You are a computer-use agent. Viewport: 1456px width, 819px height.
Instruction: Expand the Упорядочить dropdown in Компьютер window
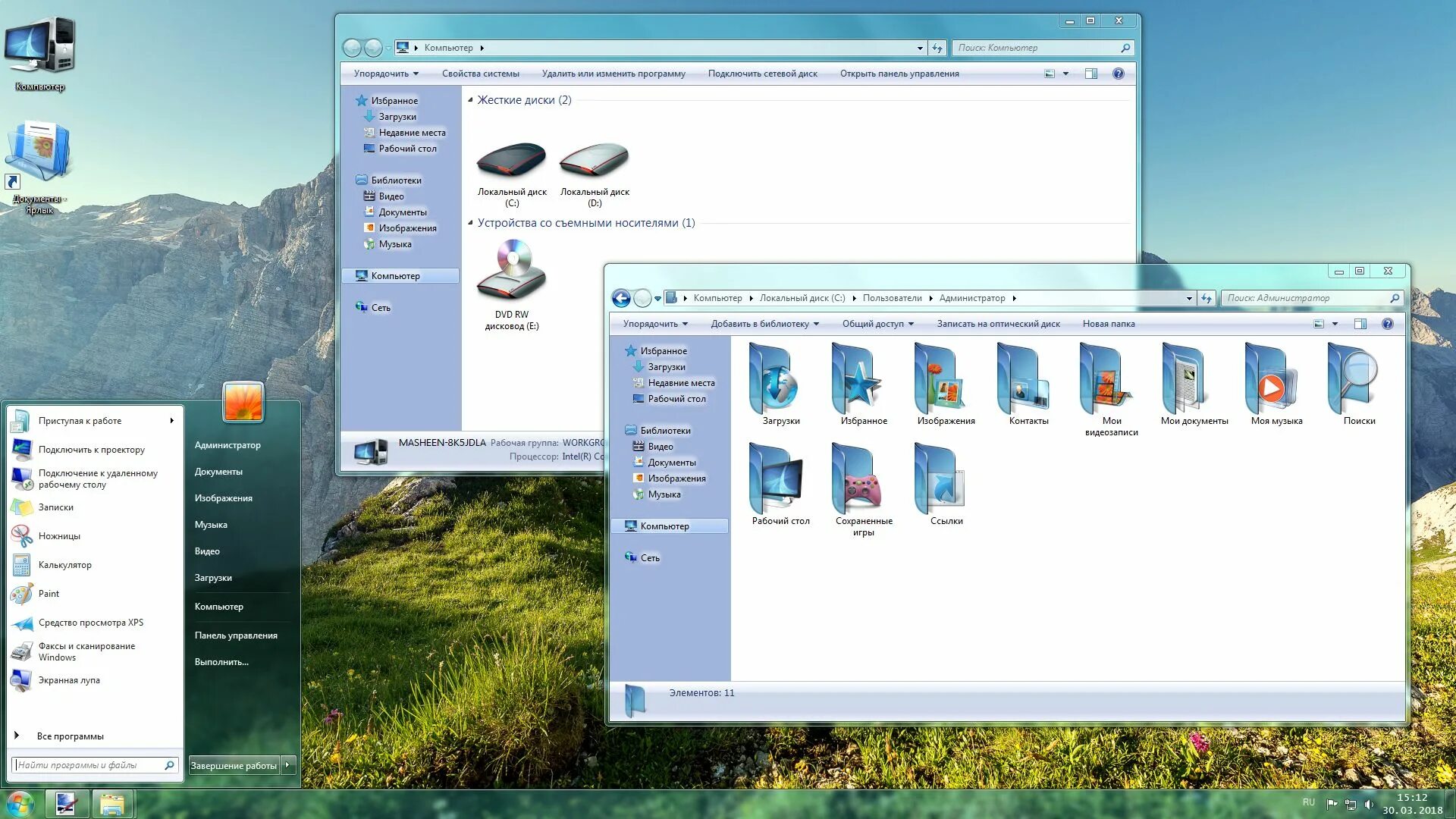click(x=386, y=74)
